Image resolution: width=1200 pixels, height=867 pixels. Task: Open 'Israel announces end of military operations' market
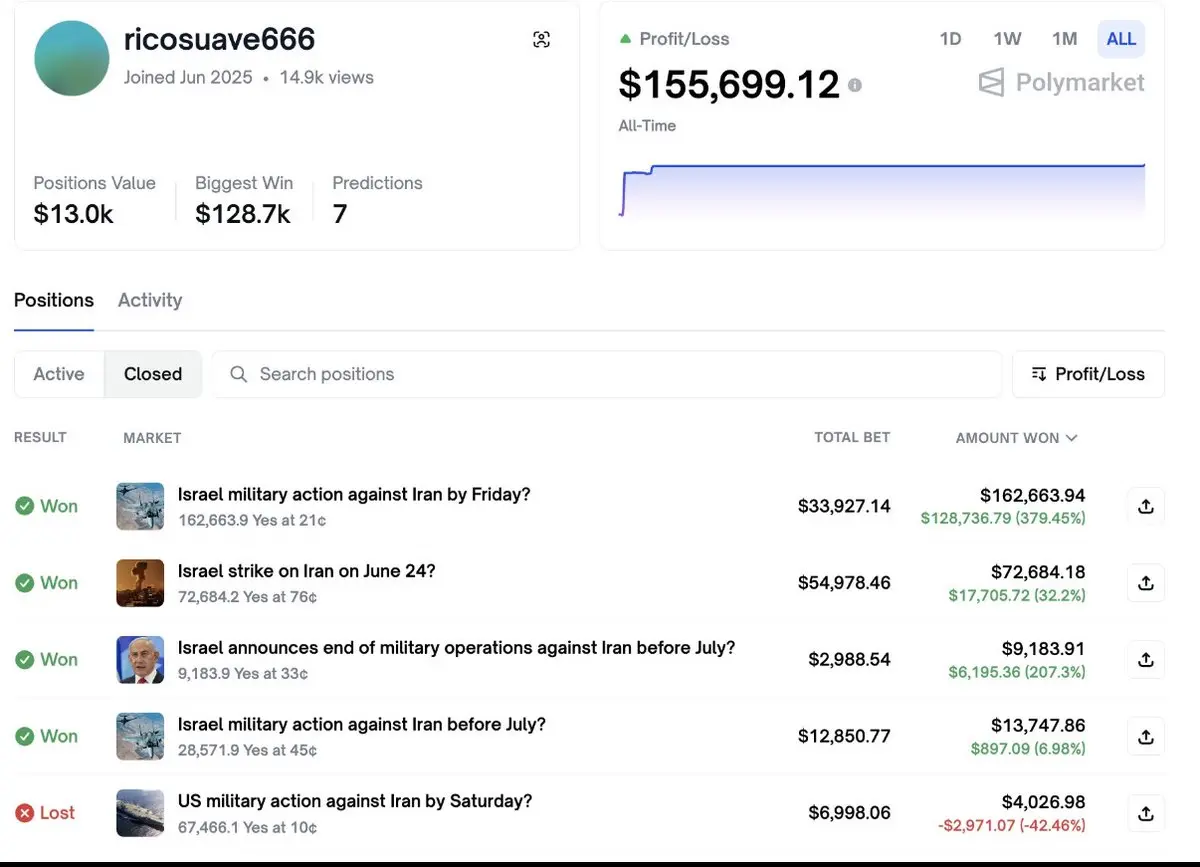pos(456,648)
